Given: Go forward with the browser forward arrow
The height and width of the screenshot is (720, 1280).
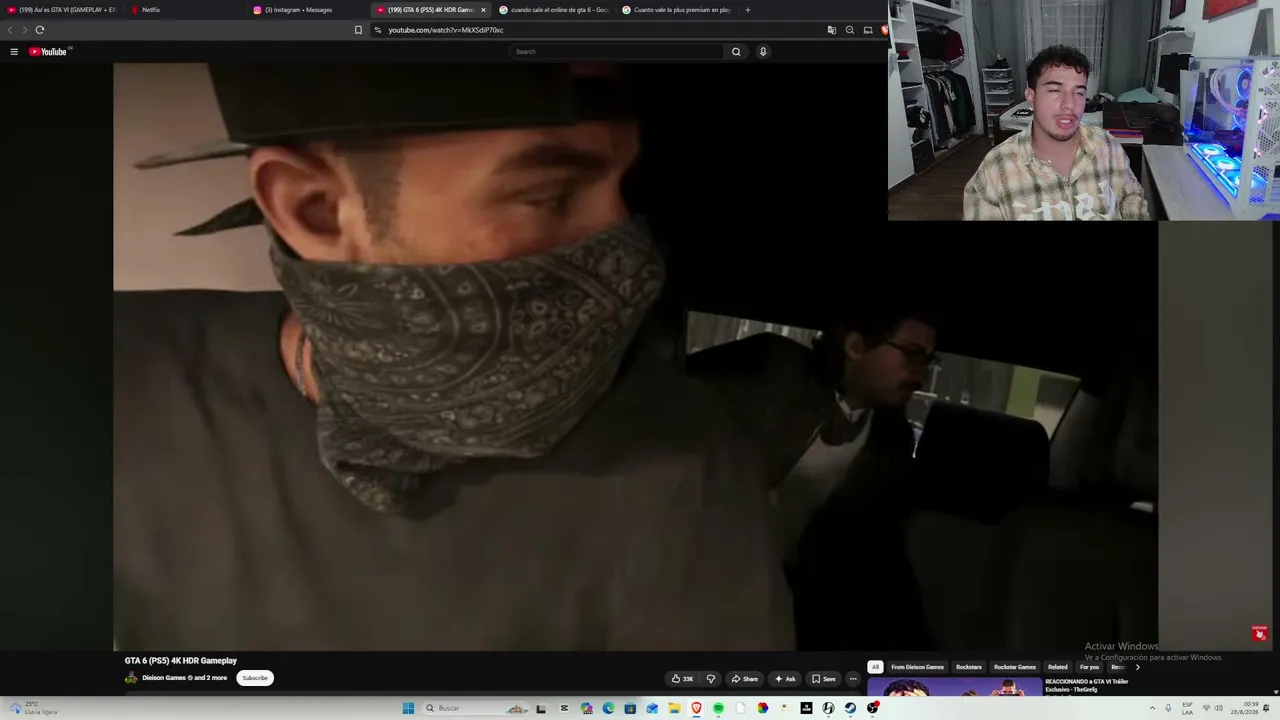Looking at the screenshot, I should [x=25, y=30].
